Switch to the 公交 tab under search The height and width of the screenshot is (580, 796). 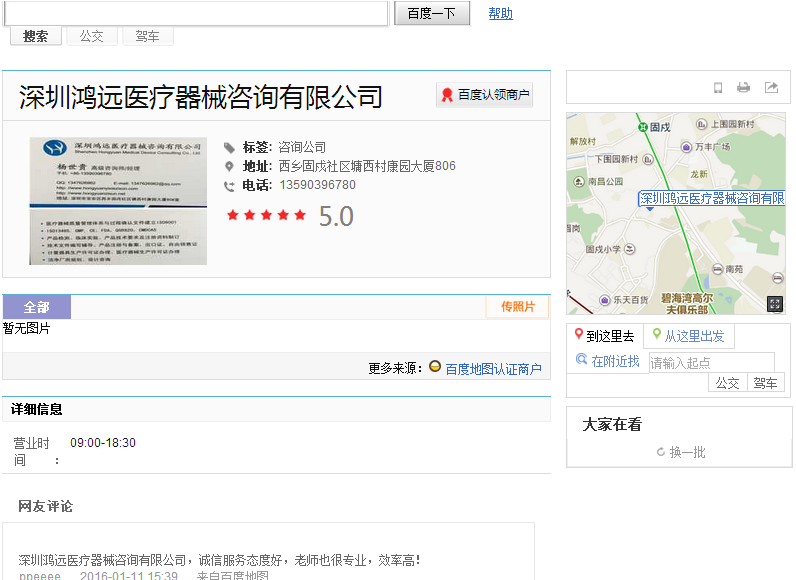[x=91, y=36]
